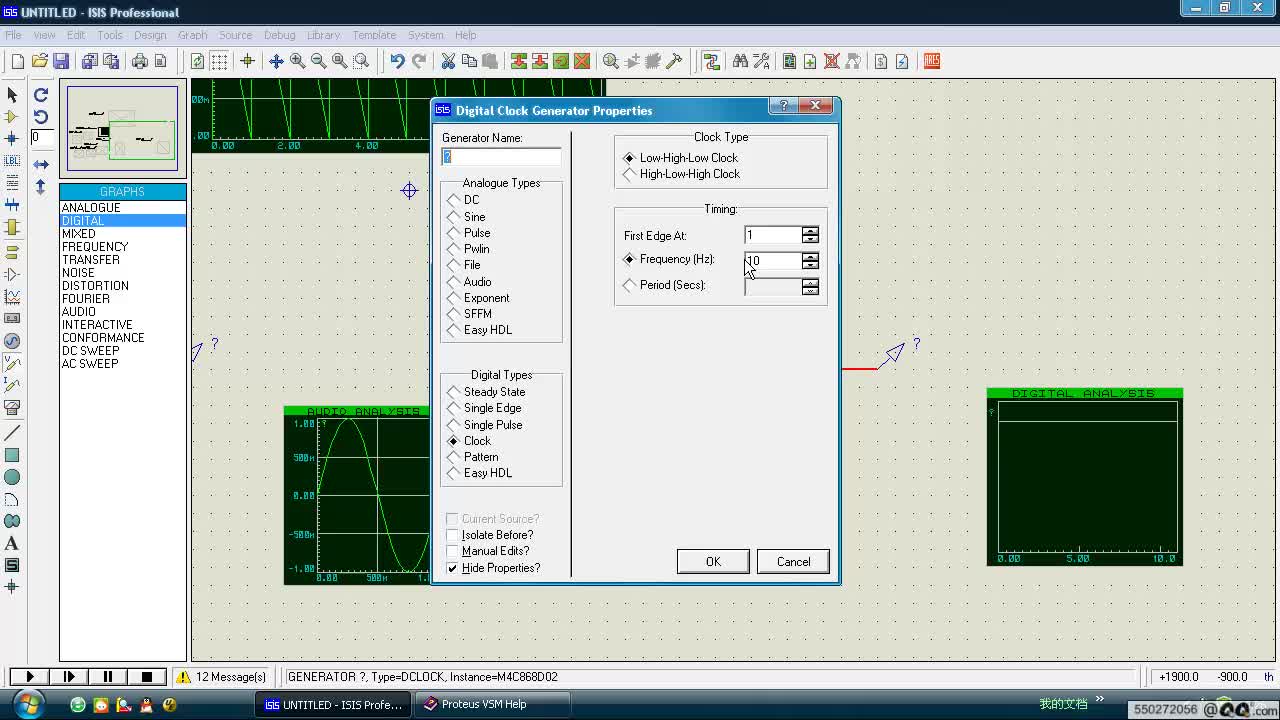Select the Component Mode tool

pyautogui.click(x=12, y=116)
